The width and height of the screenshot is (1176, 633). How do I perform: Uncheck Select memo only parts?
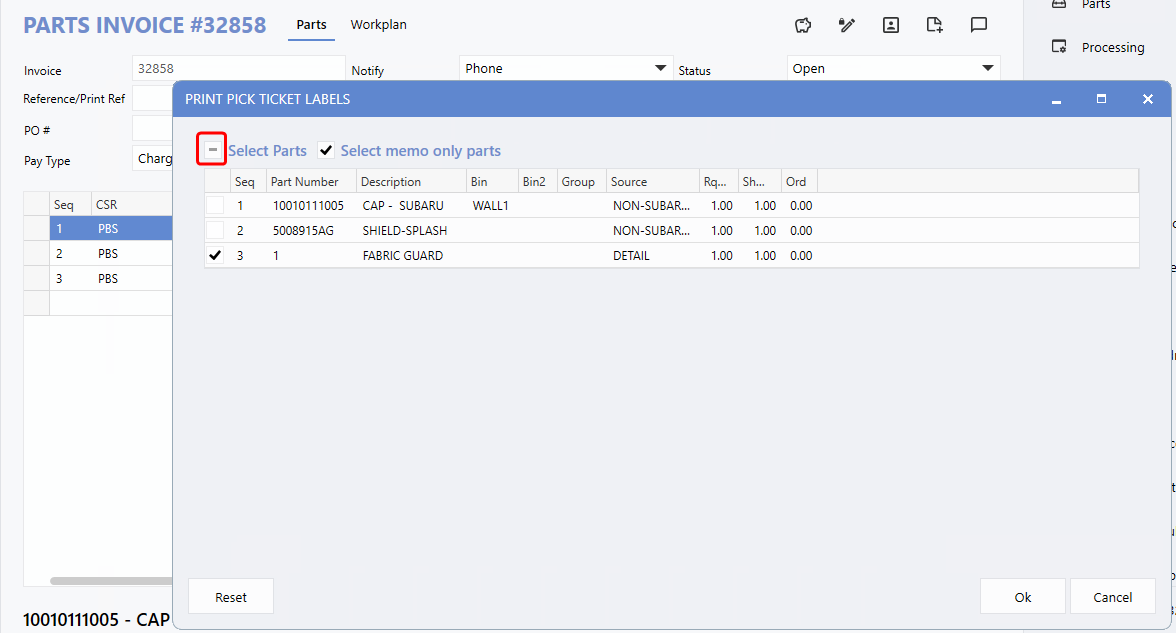[326, 151]
